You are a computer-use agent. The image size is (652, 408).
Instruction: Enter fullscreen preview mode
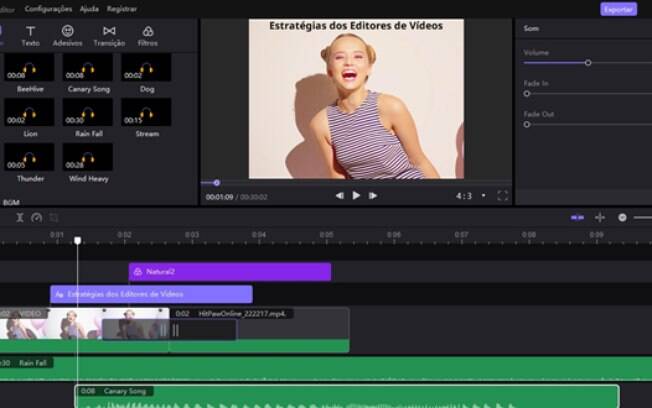503,195
